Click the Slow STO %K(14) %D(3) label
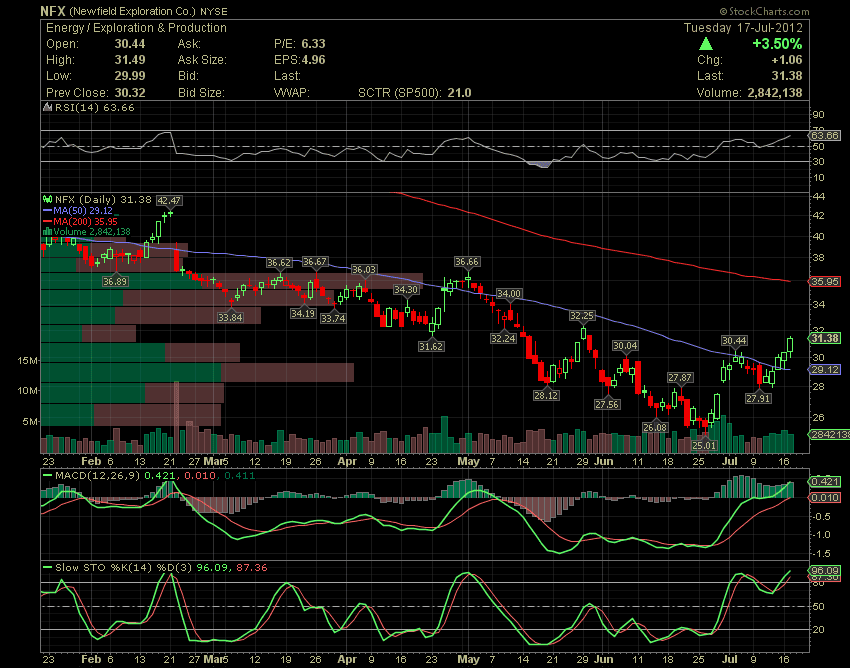The image size is (850, 668). tap(124, 568)
